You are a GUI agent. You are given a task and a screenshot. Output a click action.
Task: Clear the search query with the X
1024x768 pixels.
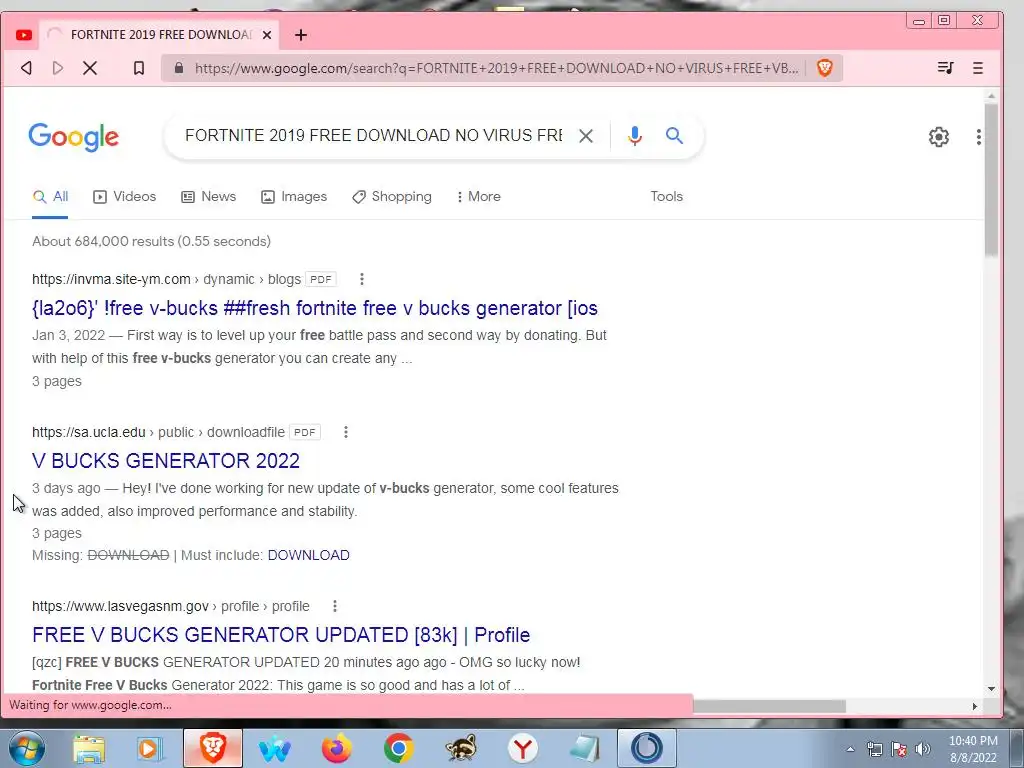[x=586, y=136]
